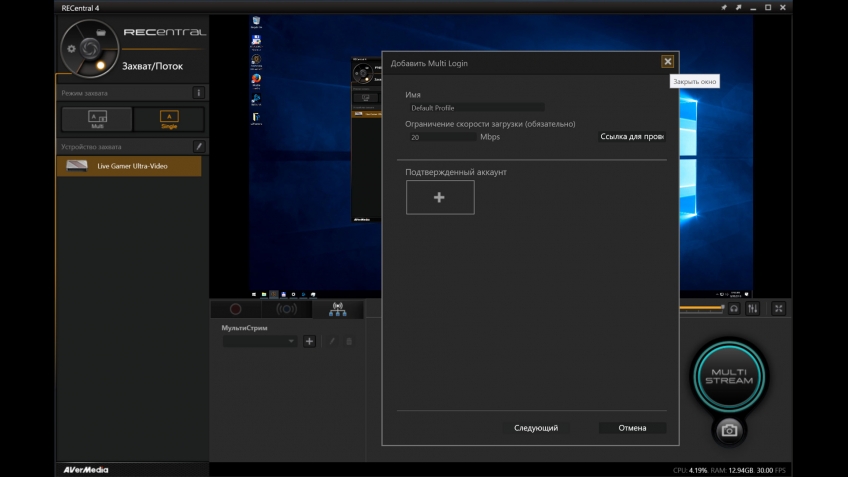Click the aperture center of the wheel

point(90,49)
